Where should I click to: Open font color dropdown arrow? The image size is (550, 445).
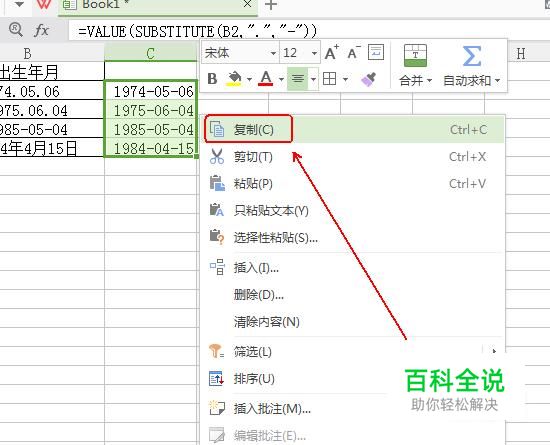pos(281,79)
